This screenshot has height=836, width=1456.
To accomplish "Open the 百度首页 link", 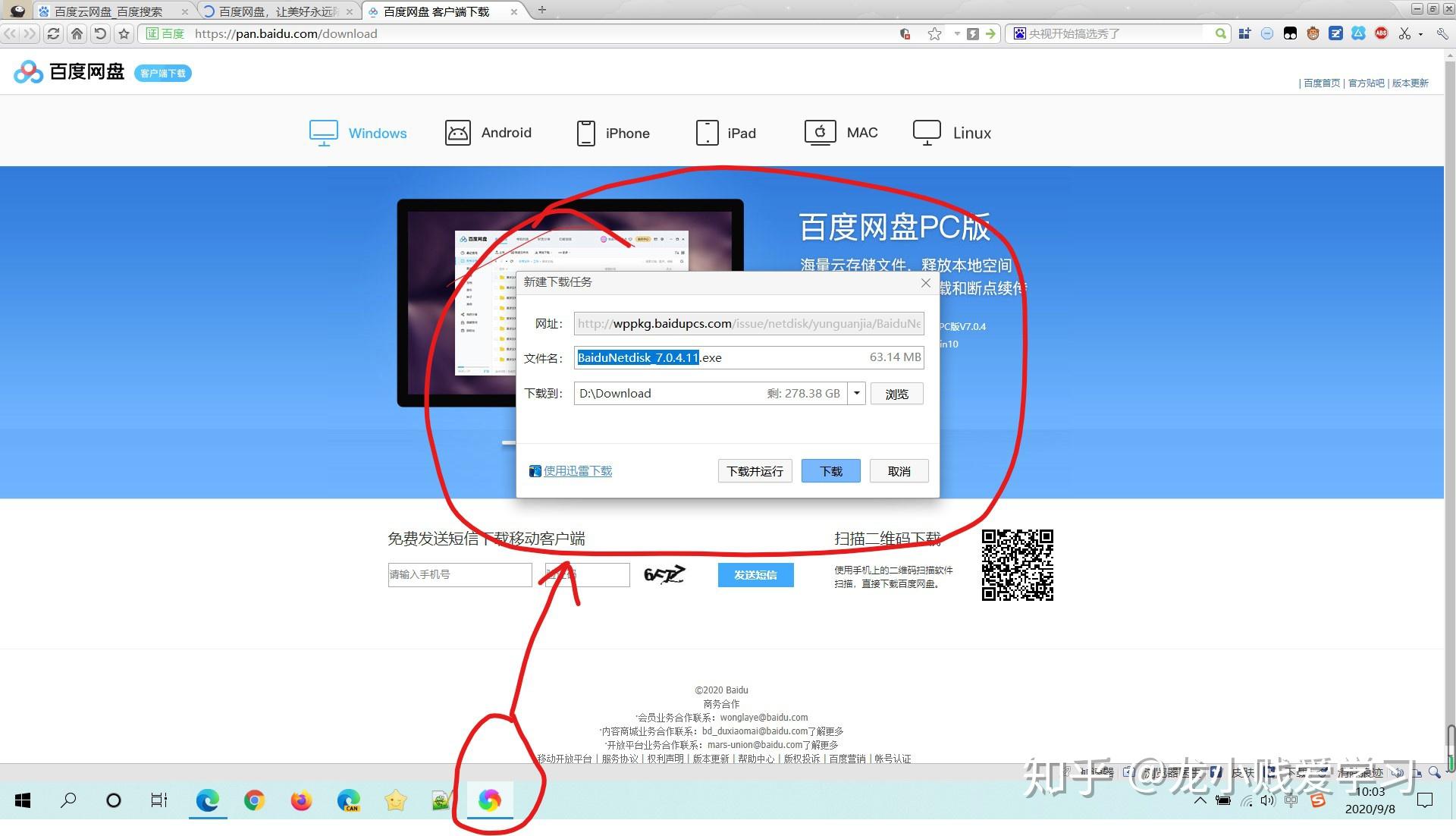I will click(1322, 83).
